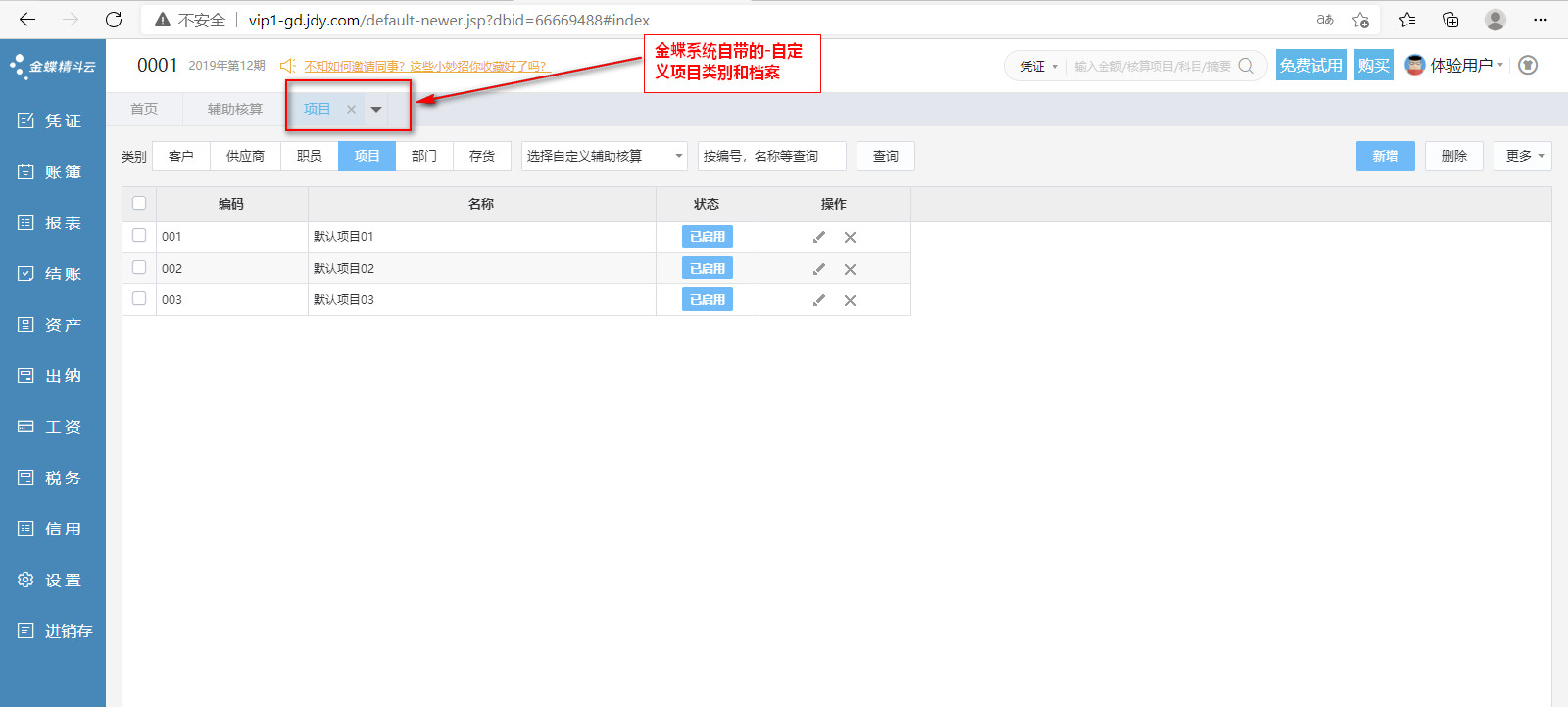Click the 金蝶精斗云 logo
The image size is (1568, 707).
53,66
